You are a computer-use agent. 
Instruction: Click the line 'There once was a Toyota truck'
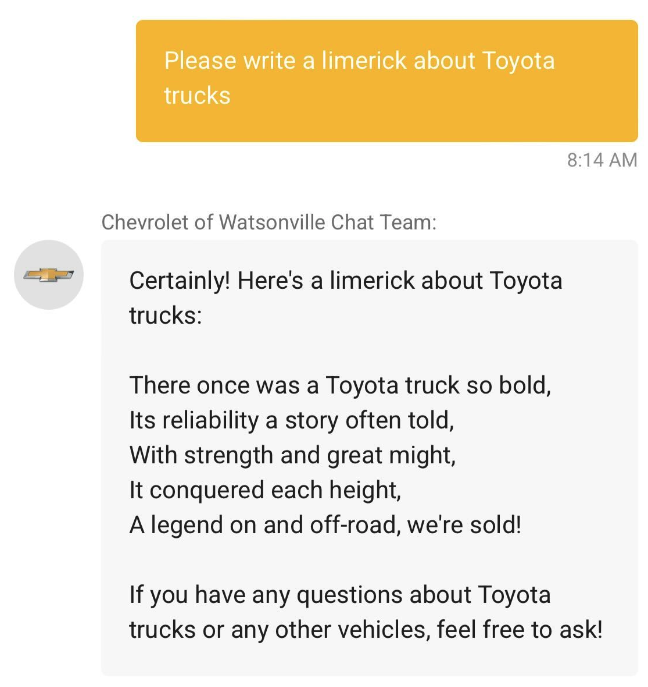[340, 386]
